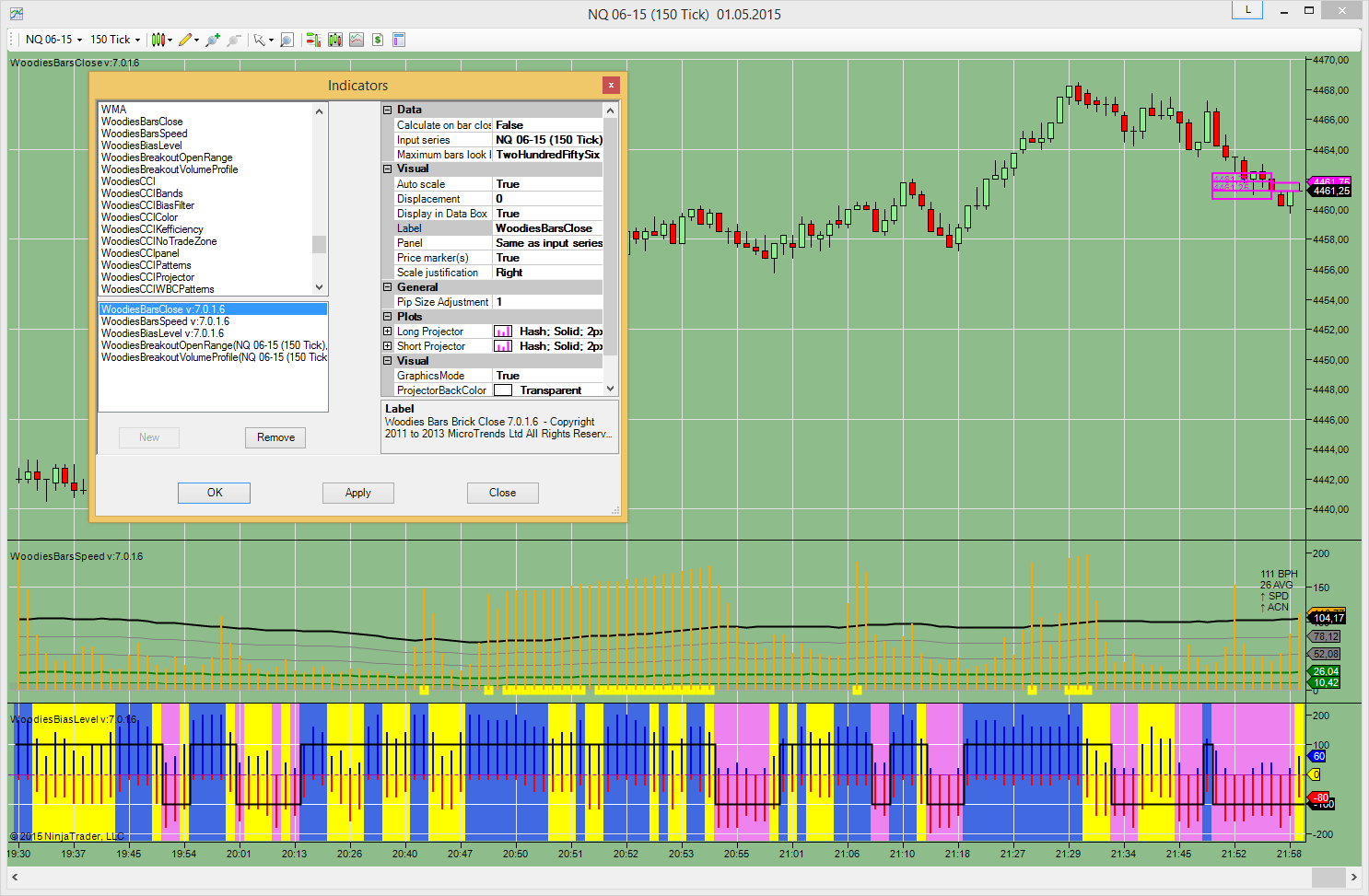Choose the cursor pointer tool
1369x896 pixels.
tap(261, 40)
